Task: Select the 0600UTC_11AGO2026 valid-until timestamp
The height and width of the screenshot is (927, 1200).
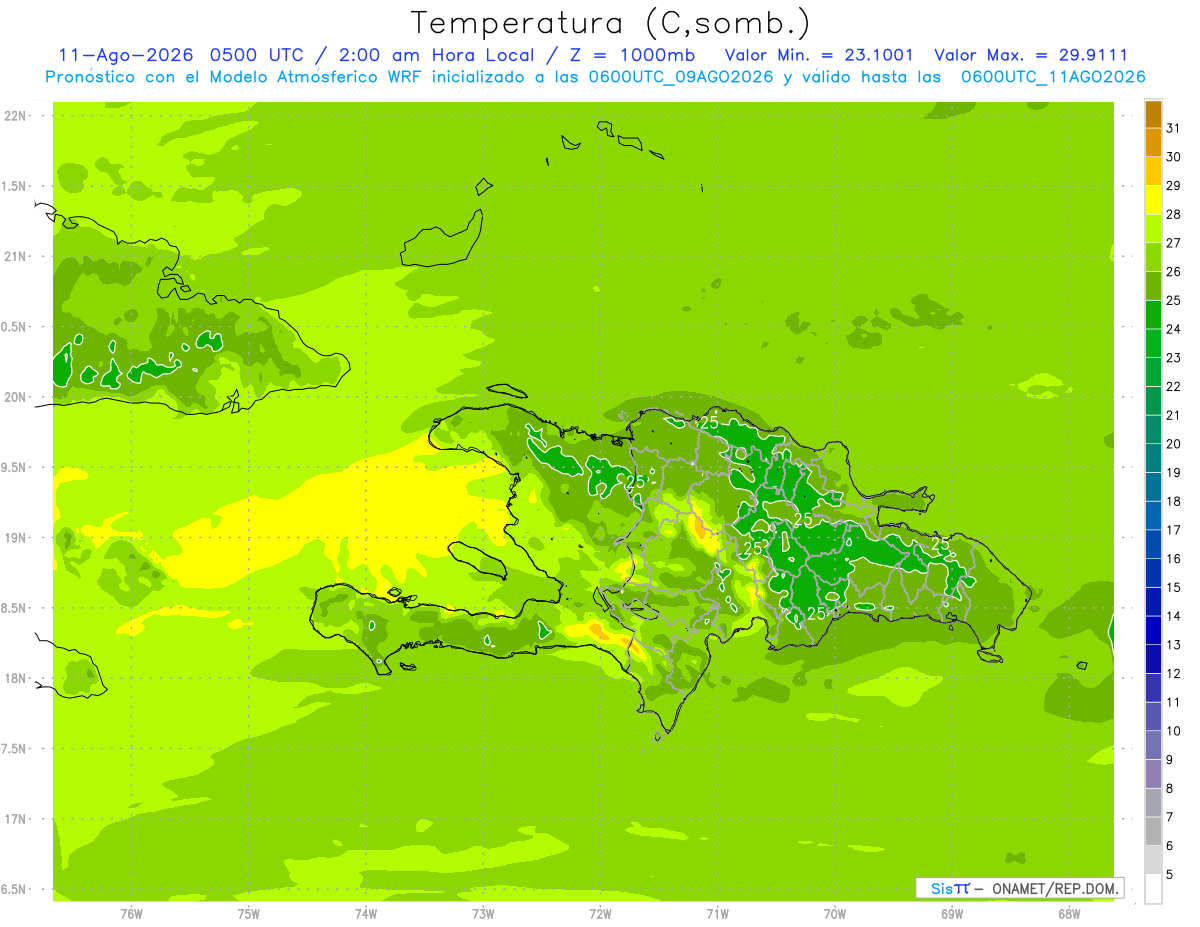Action: point(1053,77)
